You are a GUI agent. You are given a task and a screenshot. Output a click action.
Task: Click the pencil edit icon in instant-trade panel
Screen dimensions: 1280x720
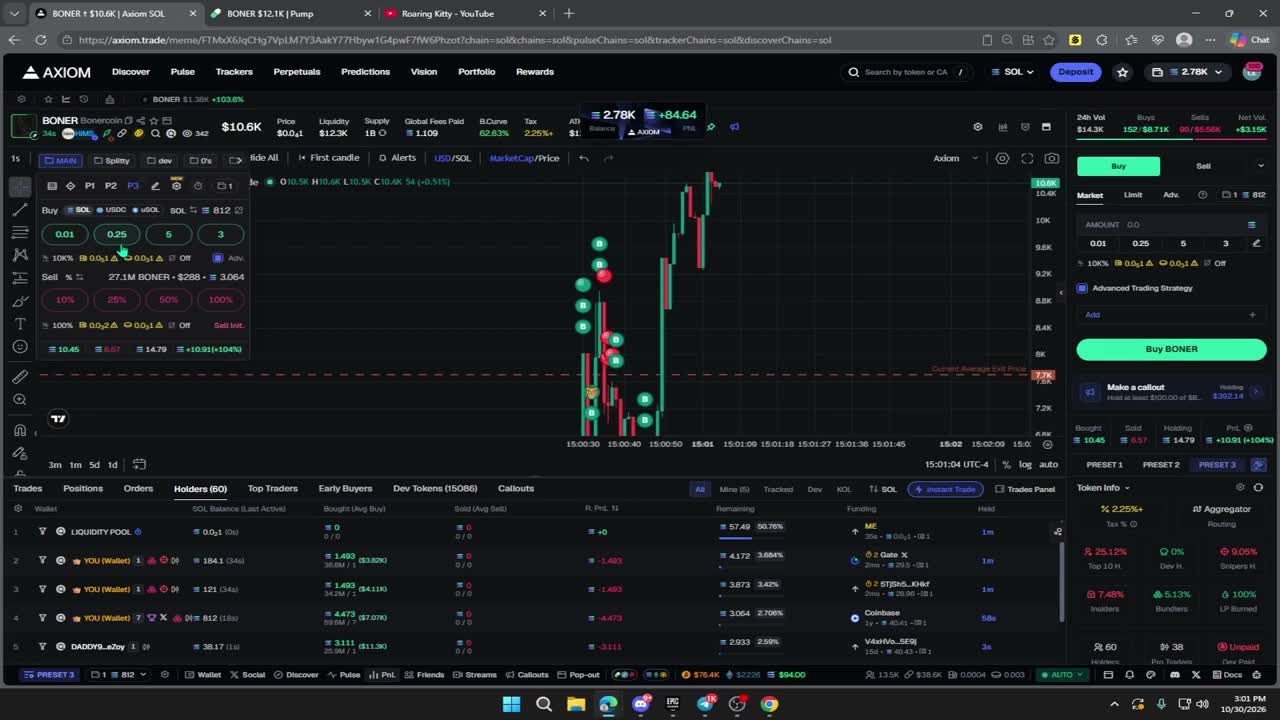[155, 186]
